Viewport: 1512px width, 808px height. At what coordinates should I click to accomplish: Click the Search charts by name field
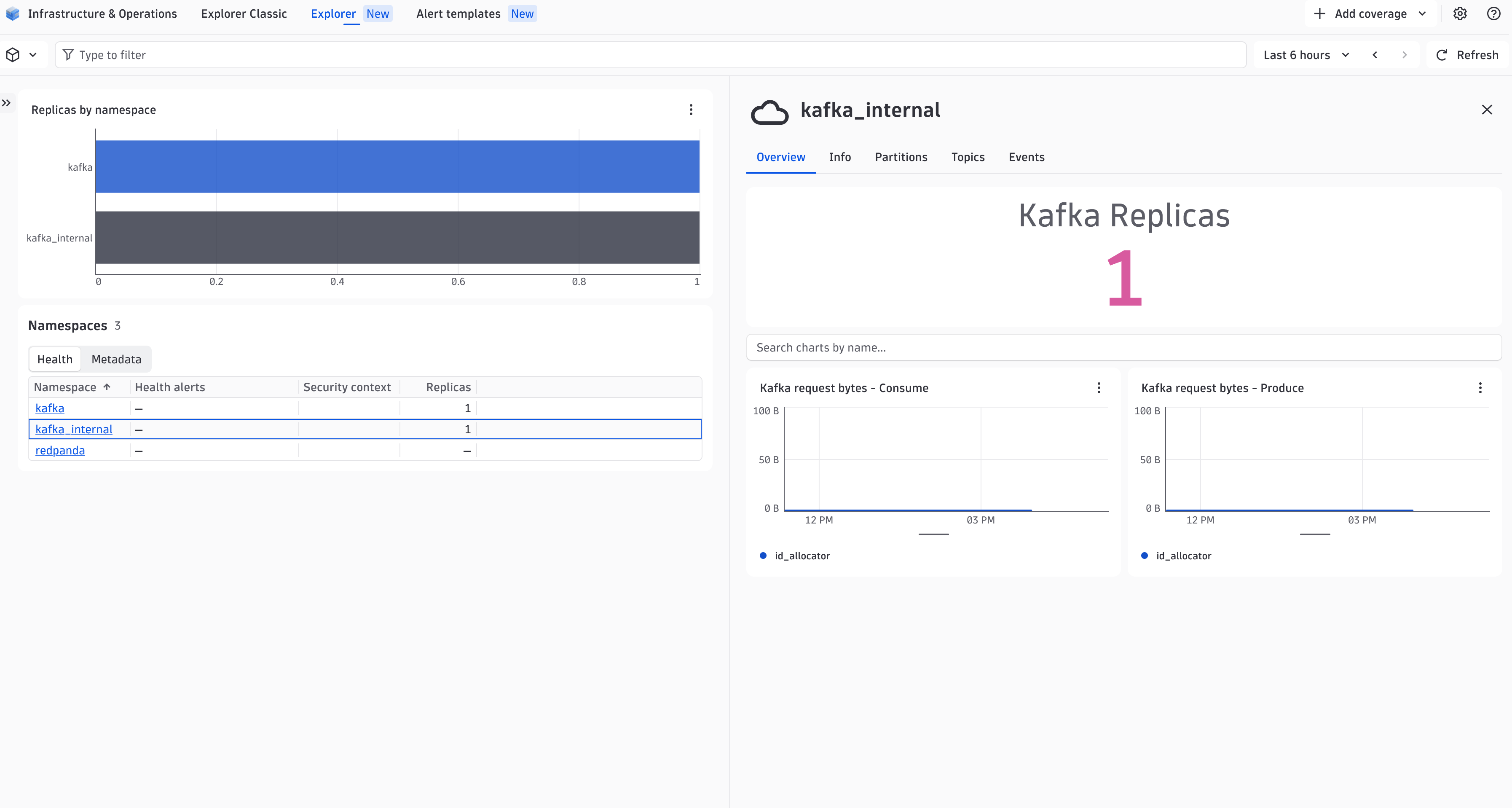click(x=1123, y=348)
